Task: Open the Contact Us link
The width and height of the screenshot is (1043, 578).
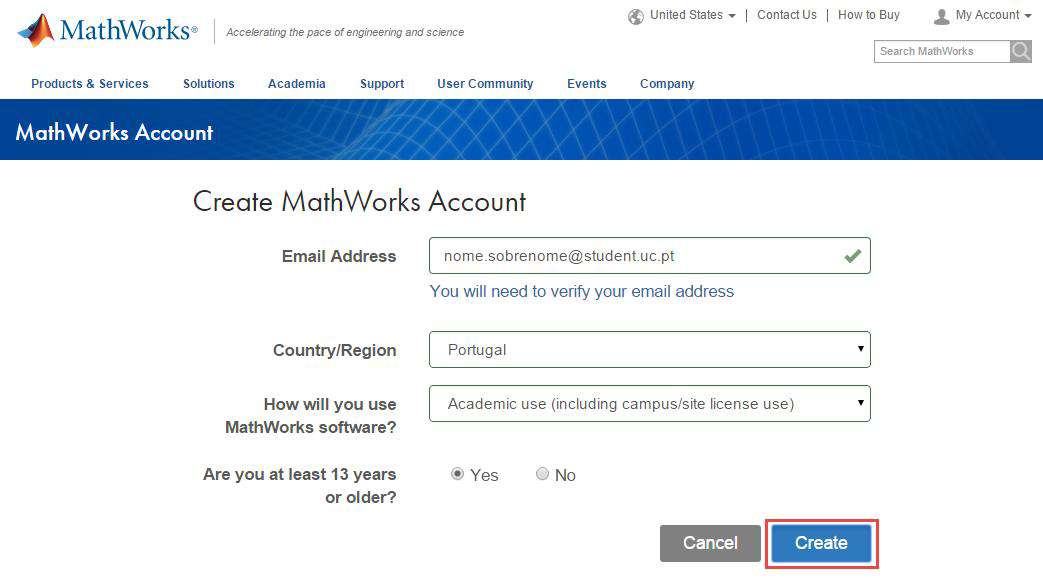Action: point(786,15)
